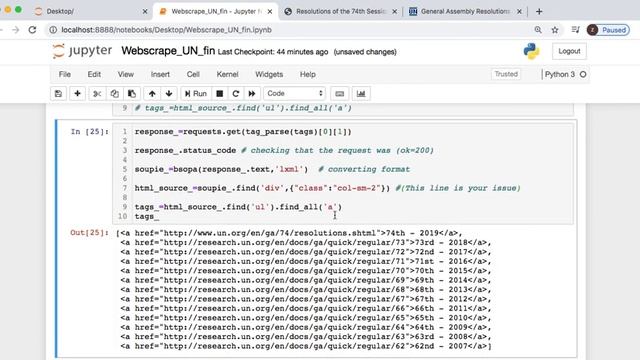Copy selected cells icon
This screenshot has height=360, width=640.
click(114, 93)
